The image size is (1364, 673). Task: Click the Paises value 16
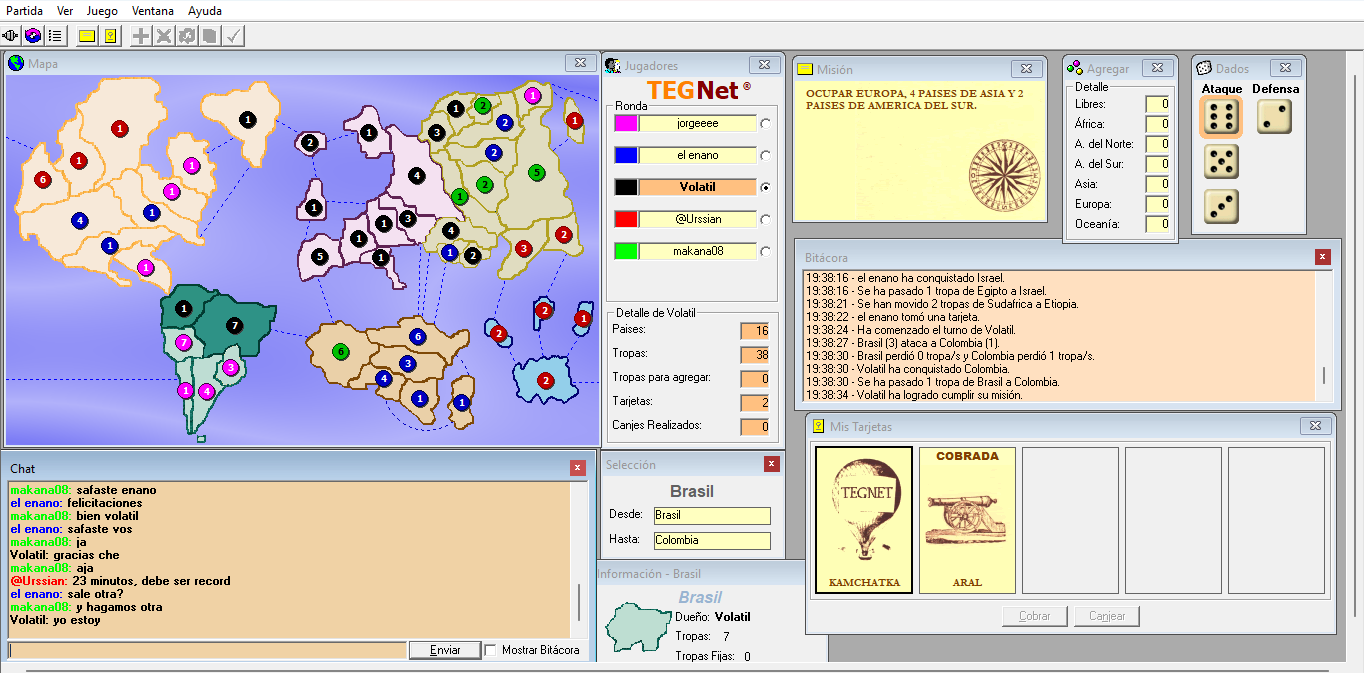(x=754, y=331)
